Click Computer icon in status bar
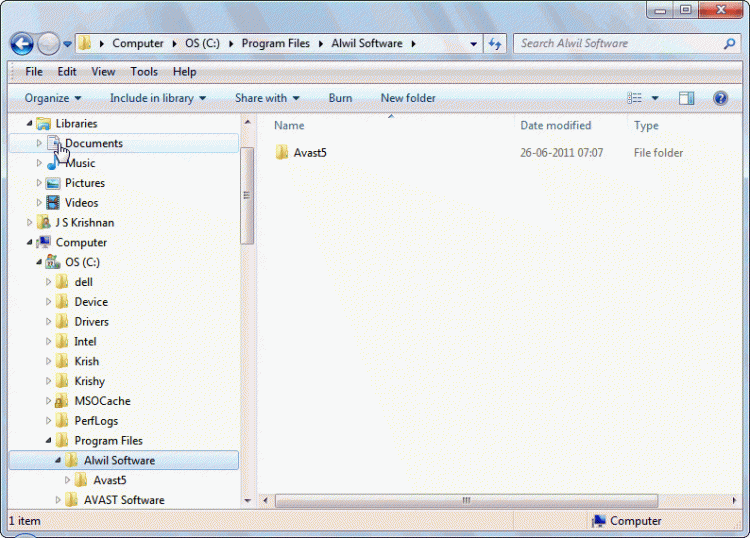Viewport: 750px width, 538px height. (x=599, y=521)
